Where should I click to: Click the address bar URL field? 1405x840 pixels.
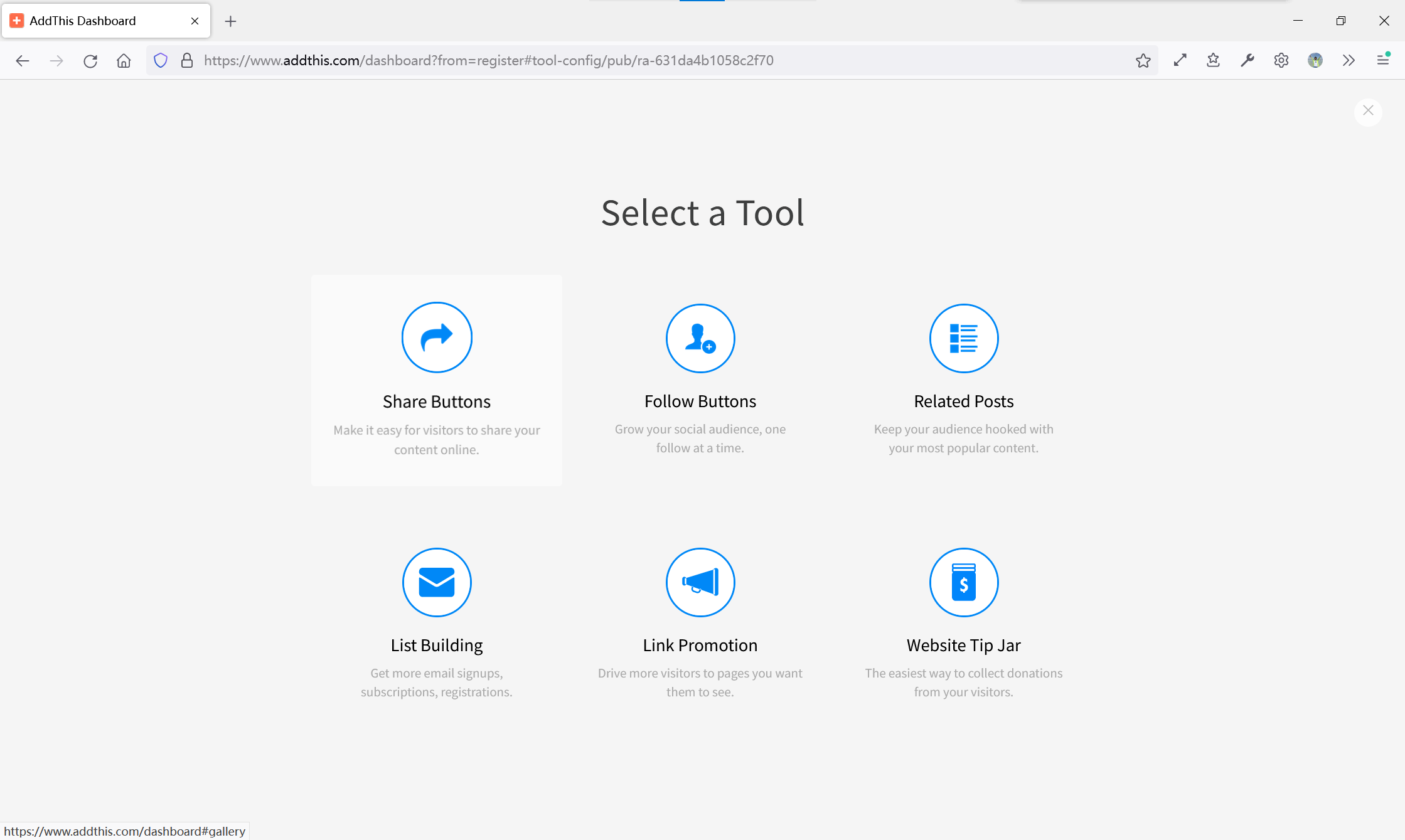tap(628, 60)
